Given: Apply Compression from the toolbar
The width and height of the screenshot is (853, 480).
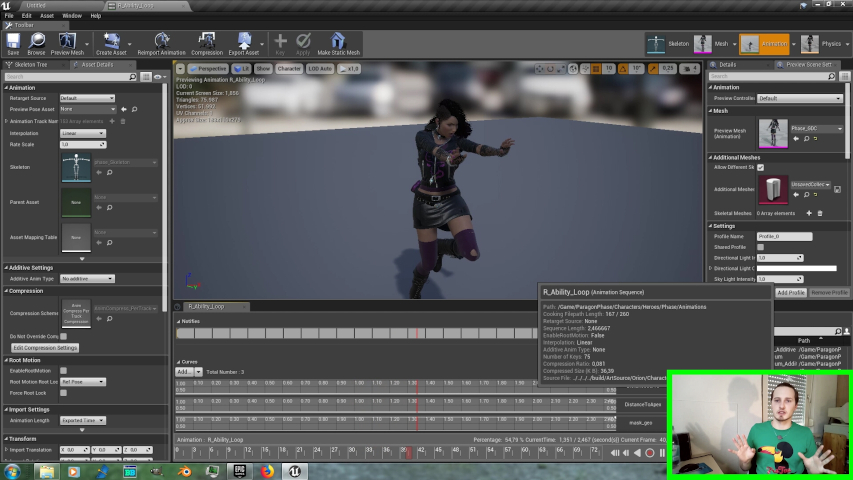Looking at the screenshot, I should coord(207,44).
